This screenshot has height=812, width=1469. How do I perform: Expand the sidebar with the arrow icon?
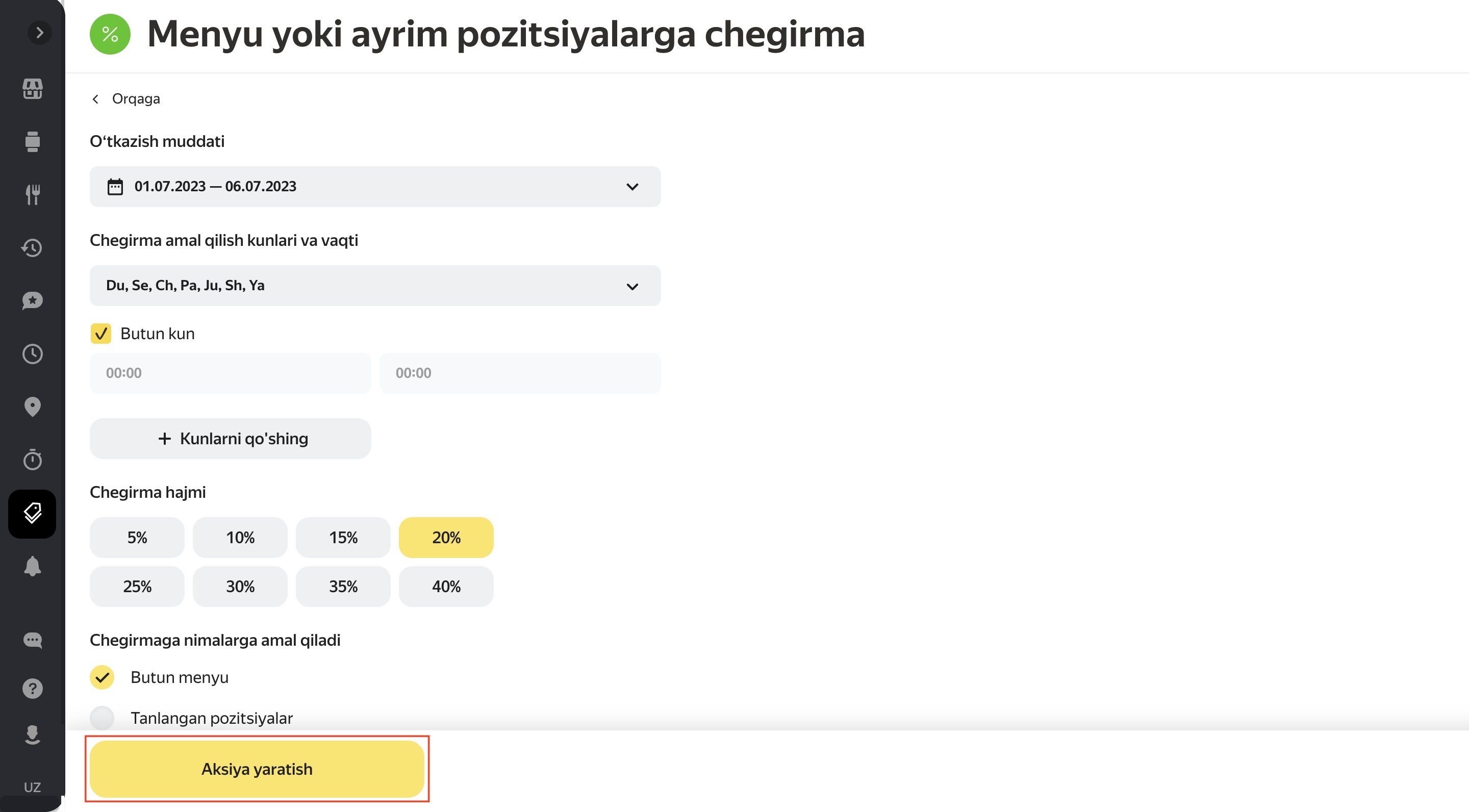[x=39, y=33]
